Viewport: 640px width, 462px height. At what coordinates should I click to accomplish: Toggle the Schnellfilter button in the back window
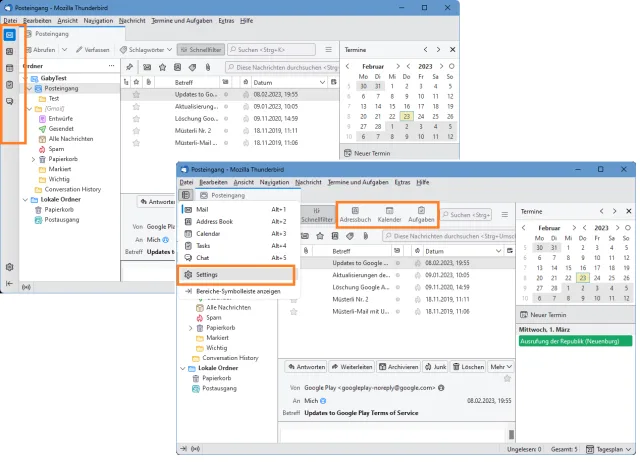(201, 50)
